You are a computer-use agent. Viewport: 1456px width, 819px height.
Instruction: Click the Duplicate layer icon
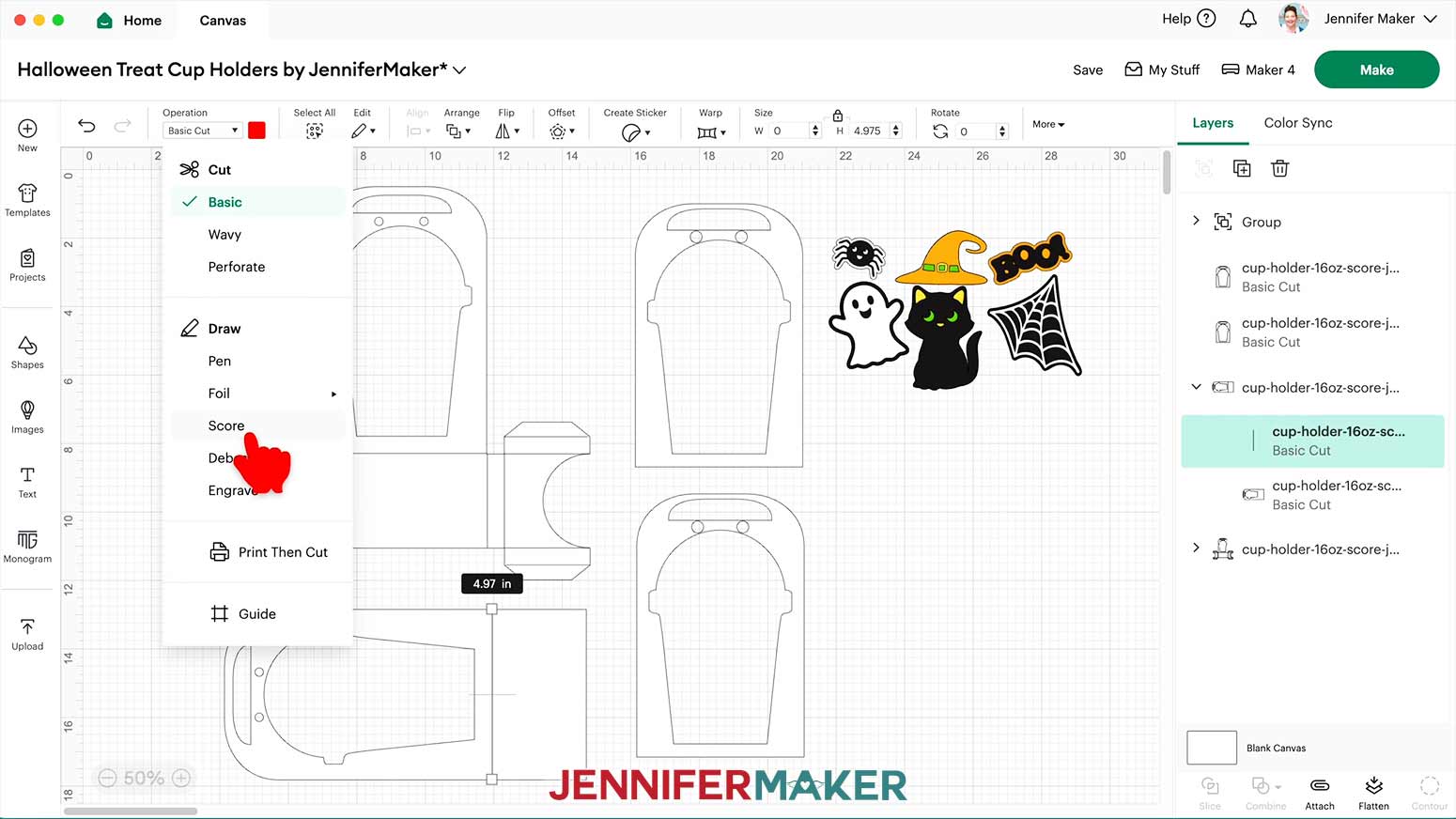1242,168
